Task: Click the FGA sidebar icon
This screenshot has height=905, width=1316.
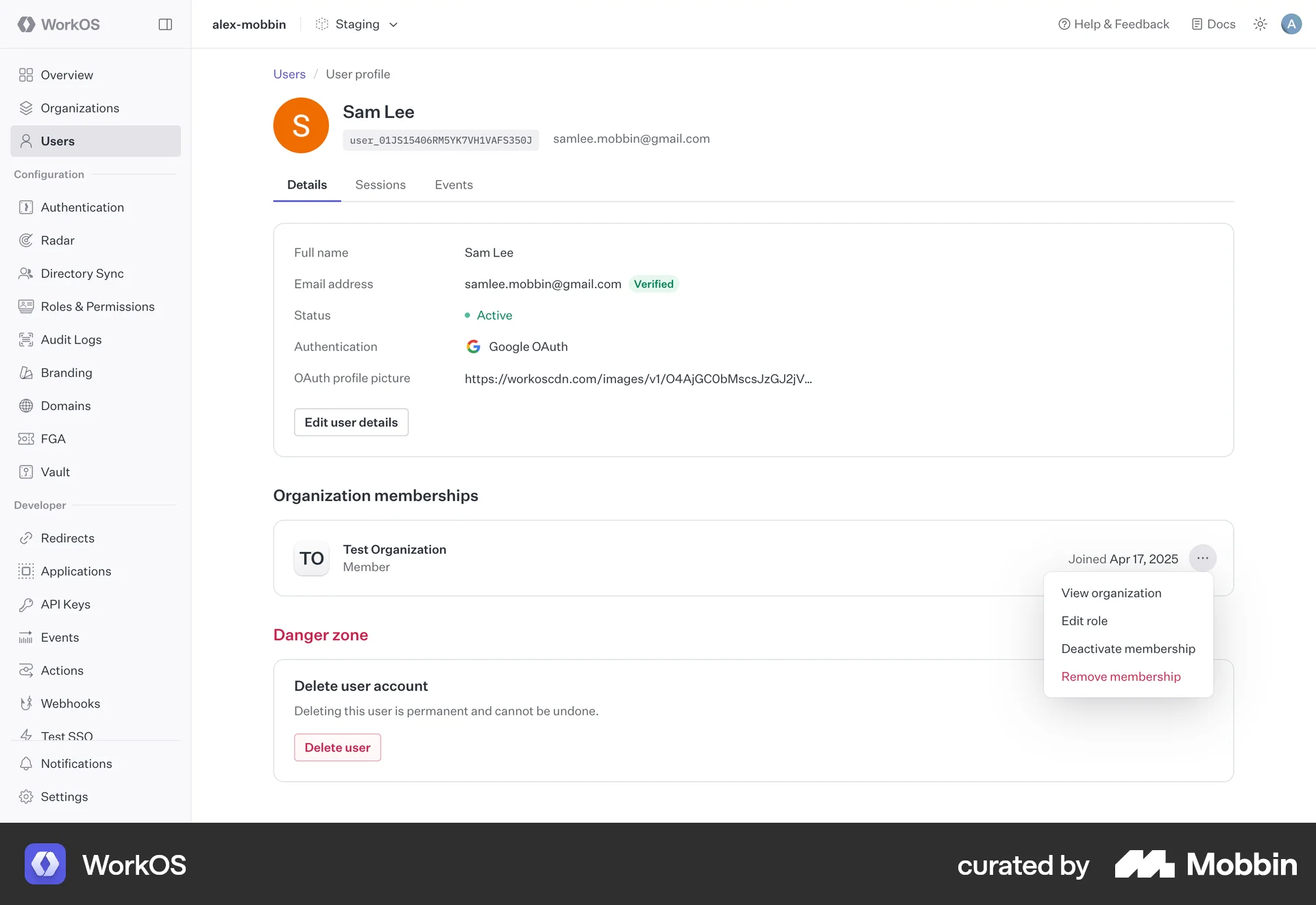Action: 26,439
